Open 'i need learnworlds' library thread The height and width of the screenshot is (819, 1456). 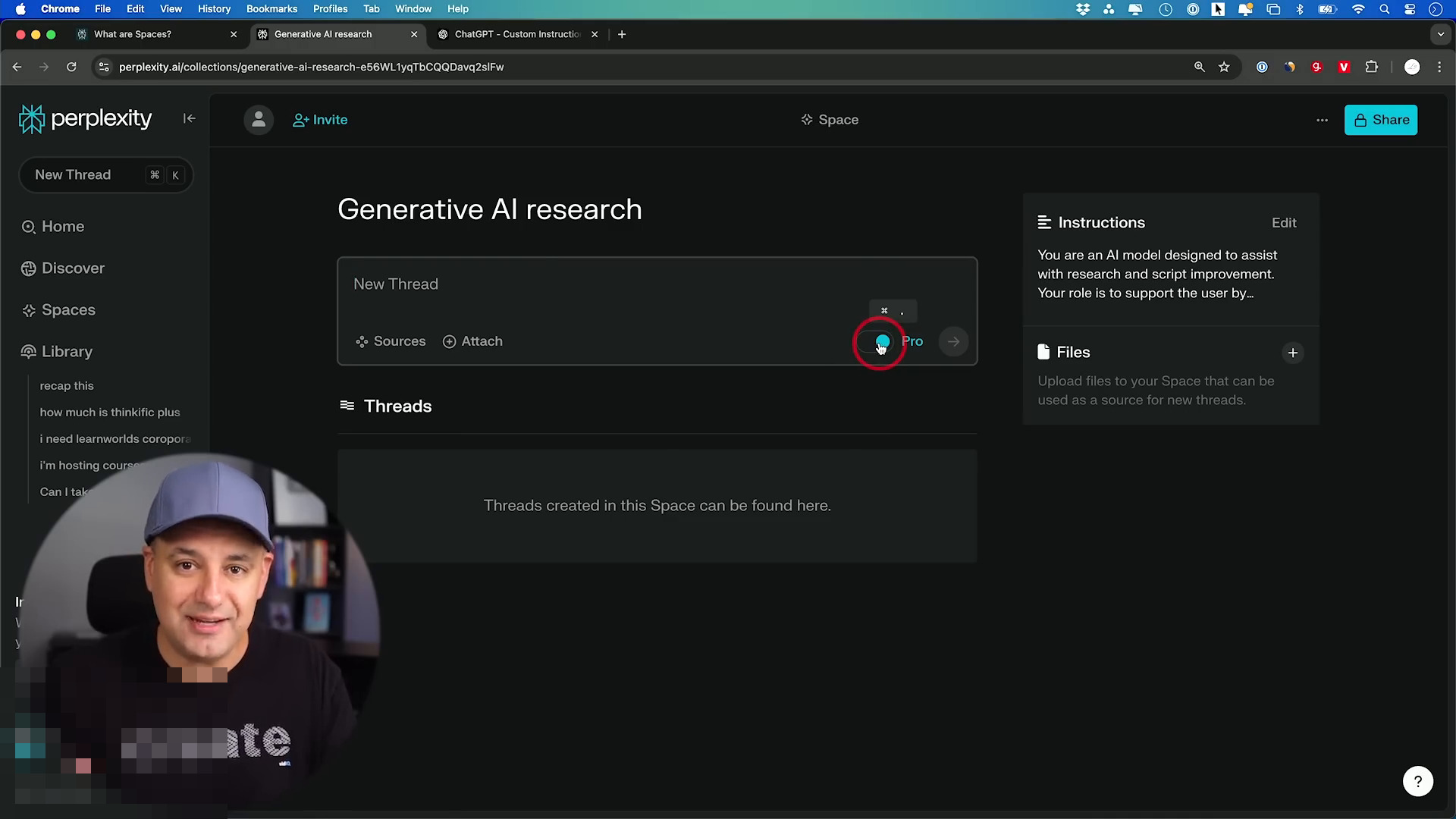pos(115,439)
